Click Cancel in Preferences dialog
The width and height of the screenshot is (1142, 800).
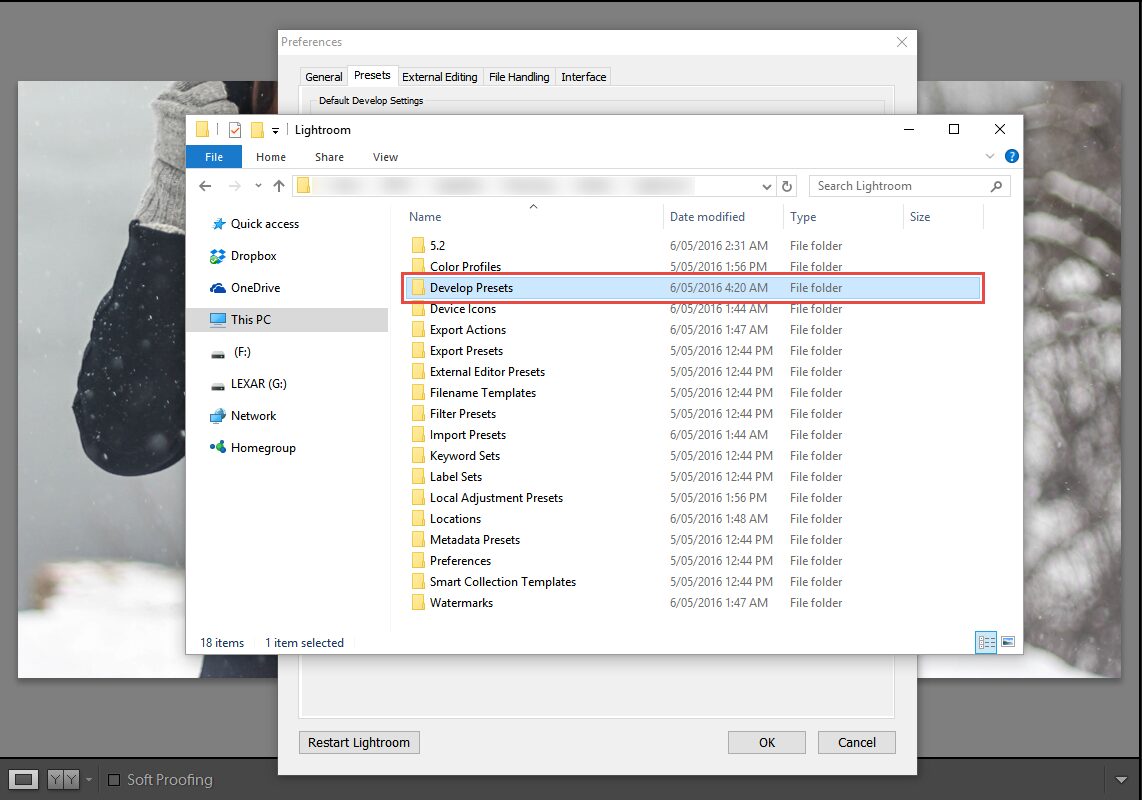click(x=856, y=742)
